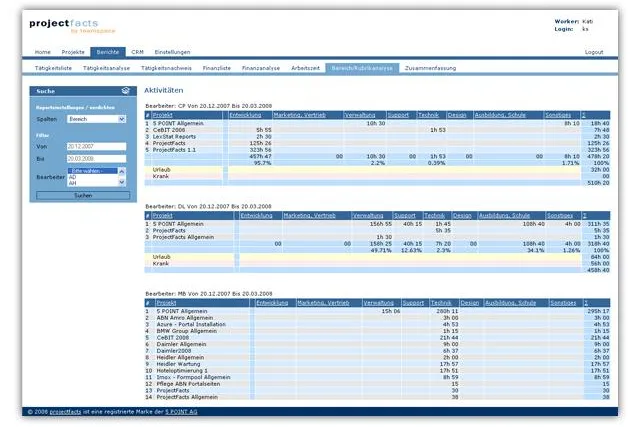This screenshot has width=640, height=427.
Task: Sort the DL table by Verwaltung
Action: coord(368,216)
